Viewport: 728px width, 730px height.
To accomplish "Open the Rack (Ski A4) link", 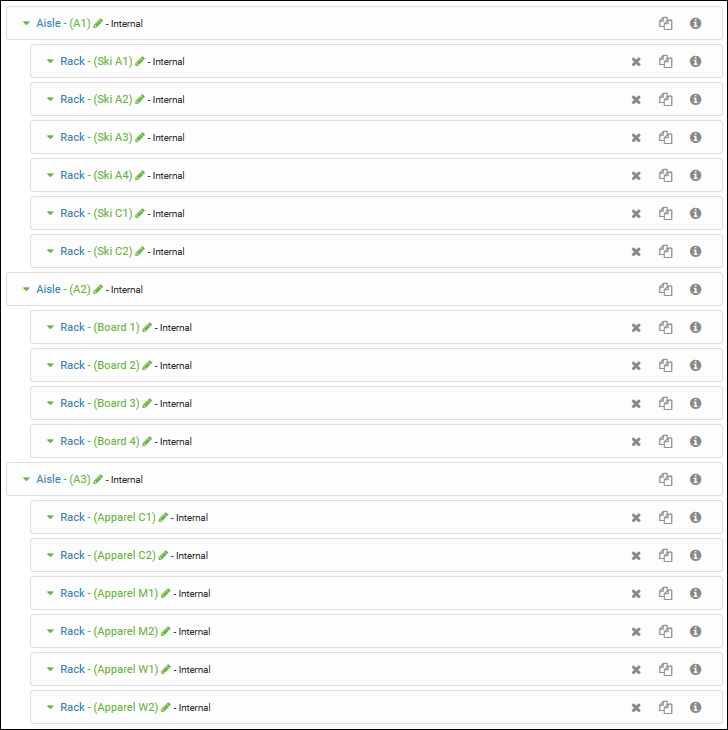I will click(x=95, y=175).
